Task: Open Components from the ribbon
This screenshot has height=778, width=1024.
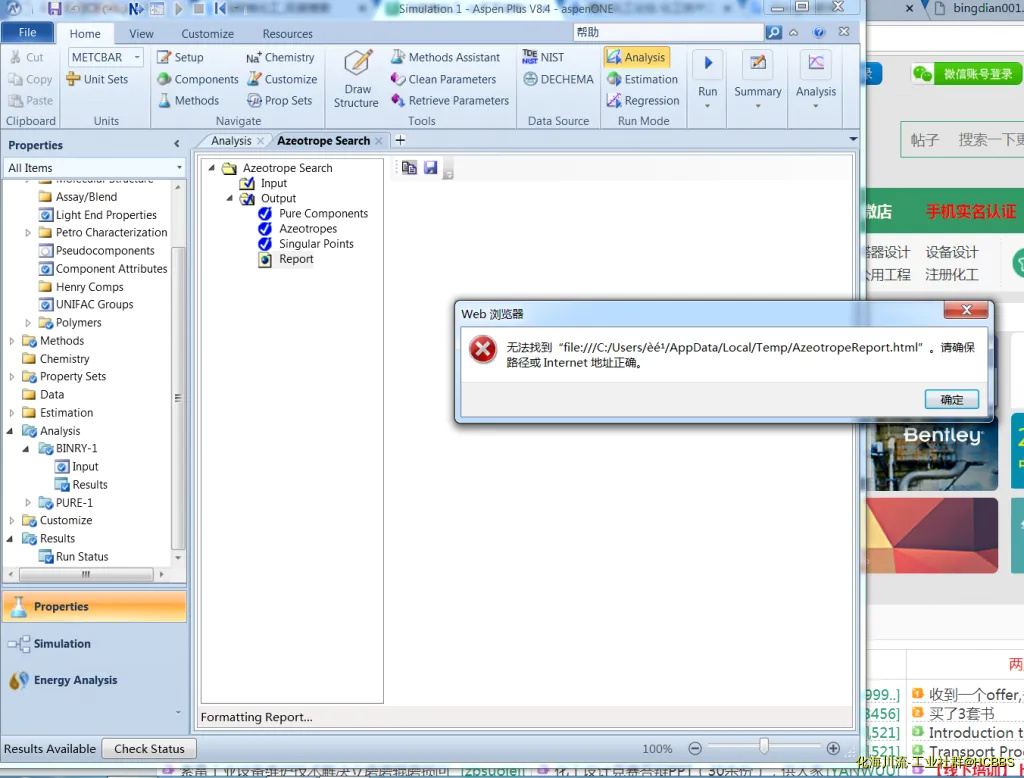Action: pyautogui.click(x=198, y=79)
